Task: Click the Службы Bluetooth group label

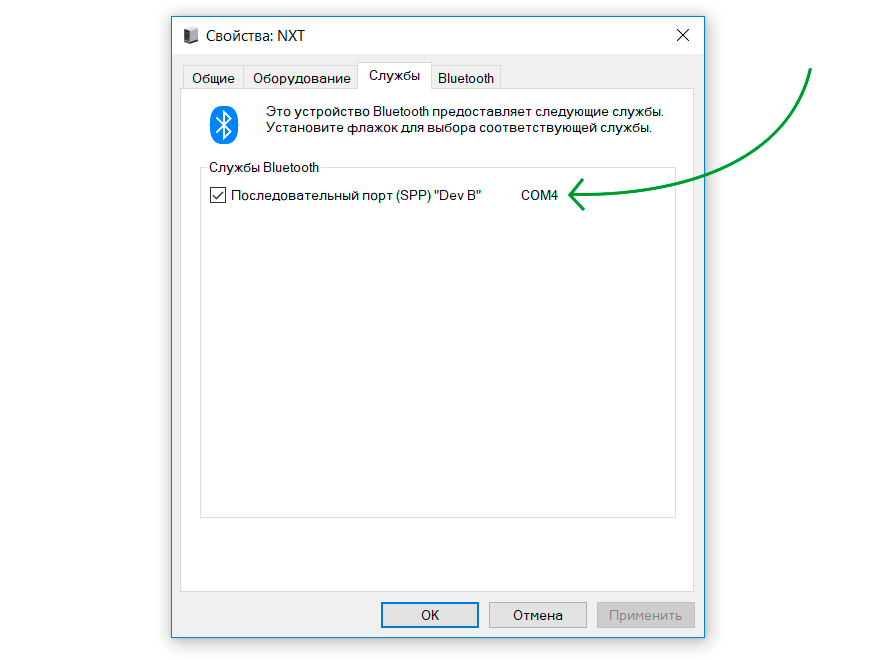Action: (264, 167)
